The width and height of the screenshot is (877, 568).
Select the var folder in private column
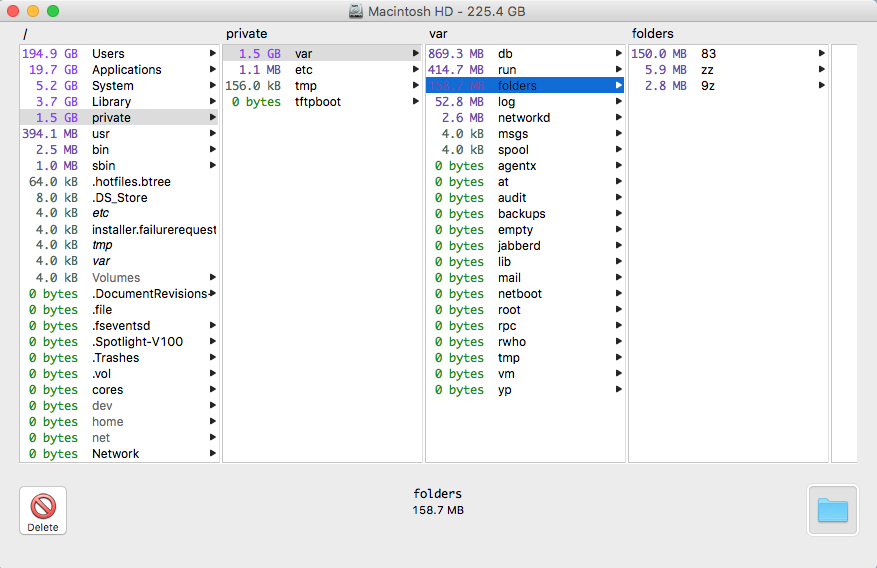point(322,54)
